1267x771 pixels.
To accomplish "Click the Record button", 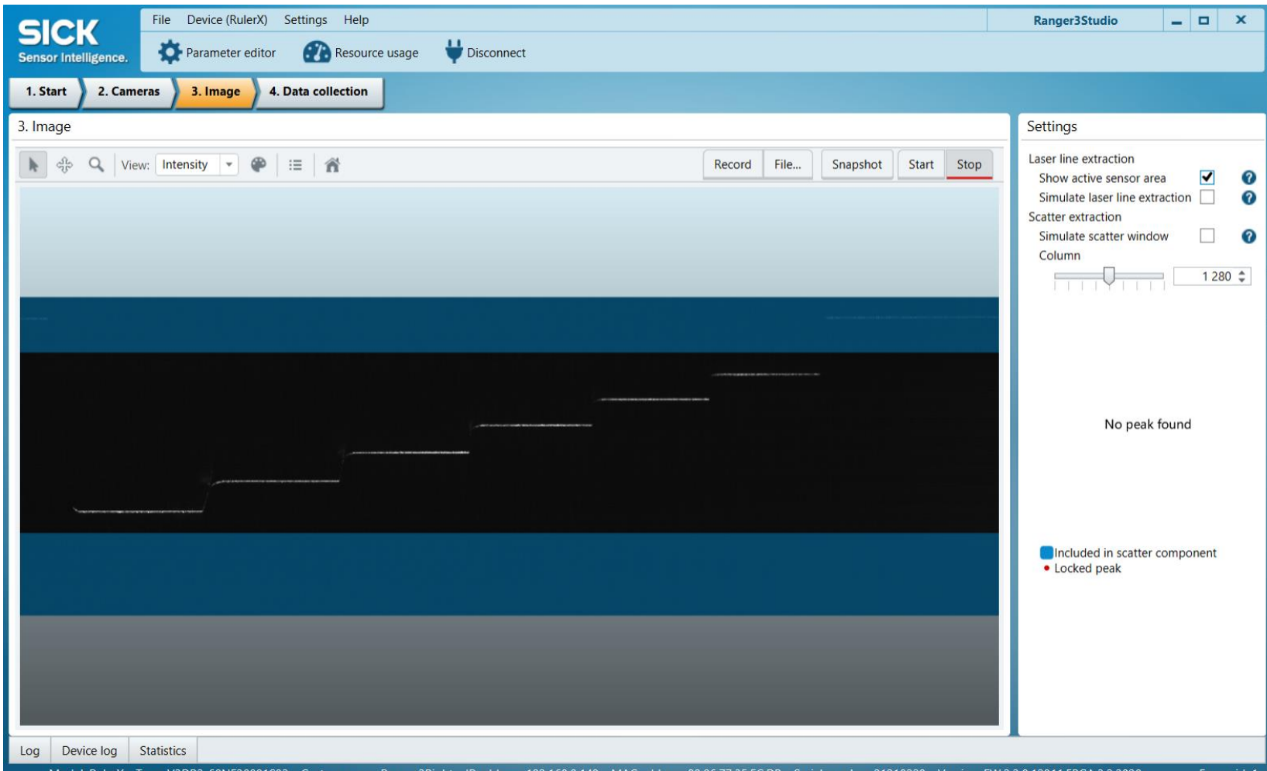I will 733,165.
